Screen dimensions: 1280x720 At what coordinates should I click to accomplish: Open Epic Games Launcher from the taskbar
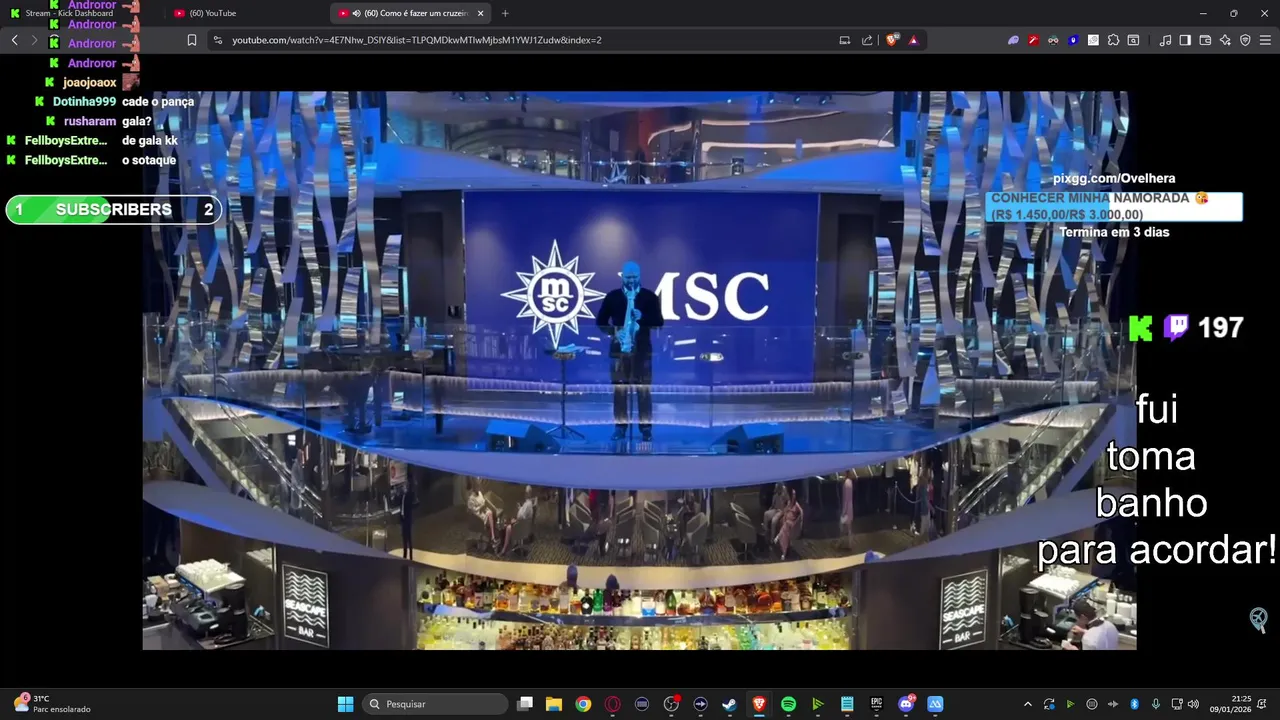(x=876, y=704)
